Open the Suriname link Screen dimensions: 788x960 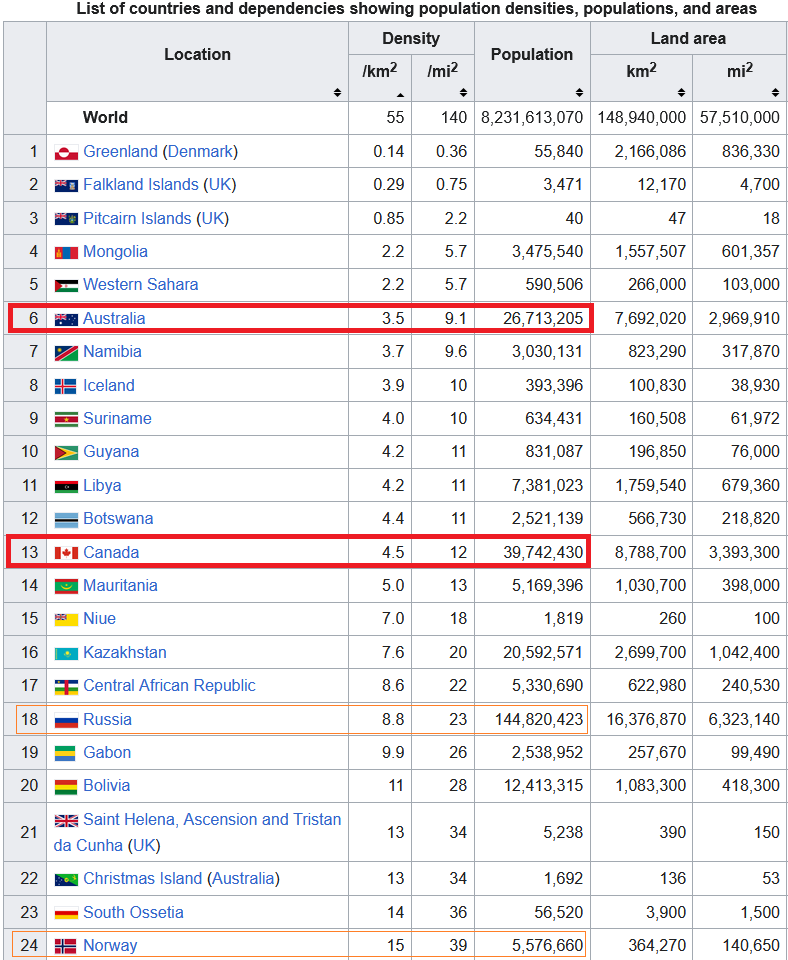[118, 418]
